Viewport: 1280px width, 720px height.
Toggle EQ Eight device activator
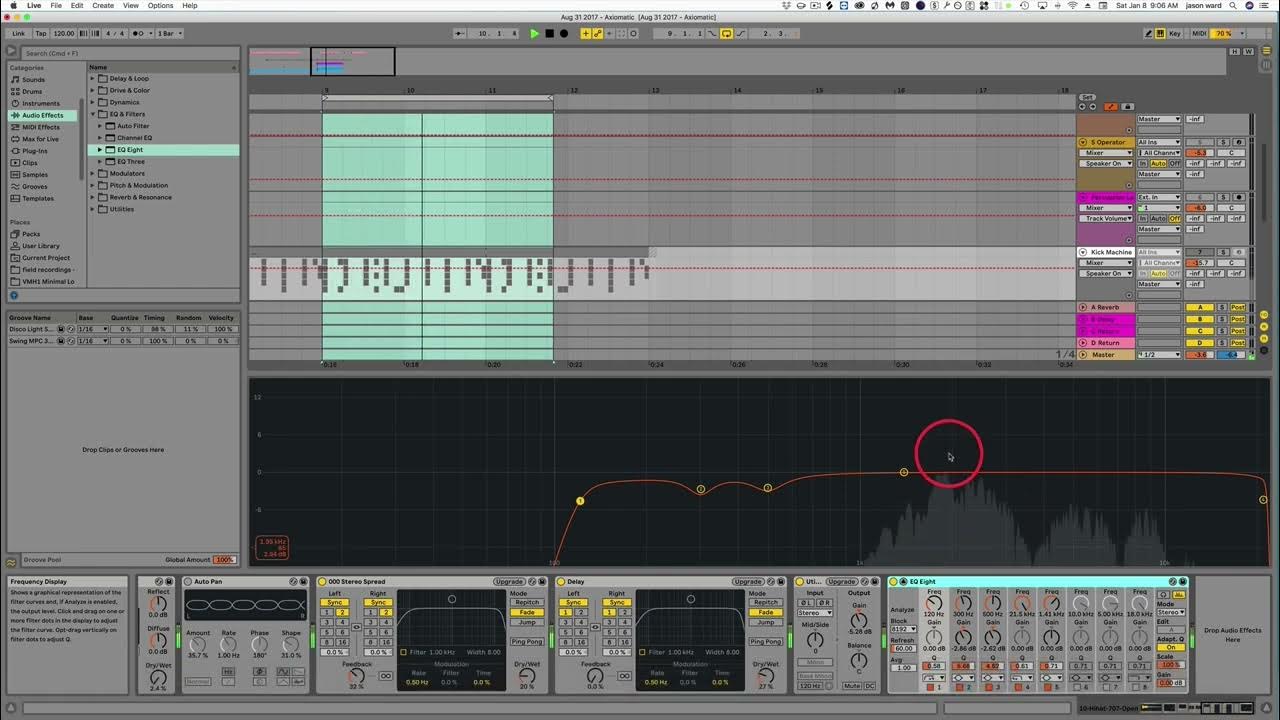(894, 581)
